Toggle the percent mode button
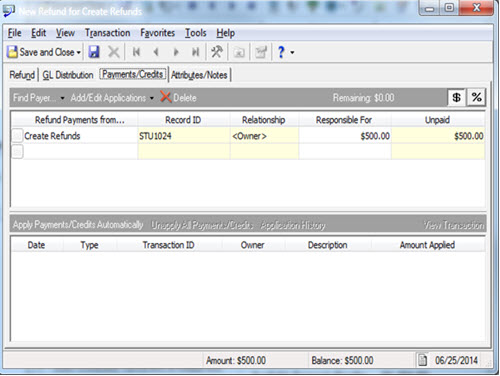This screenshot has height=376, width=500. (476, 97)
